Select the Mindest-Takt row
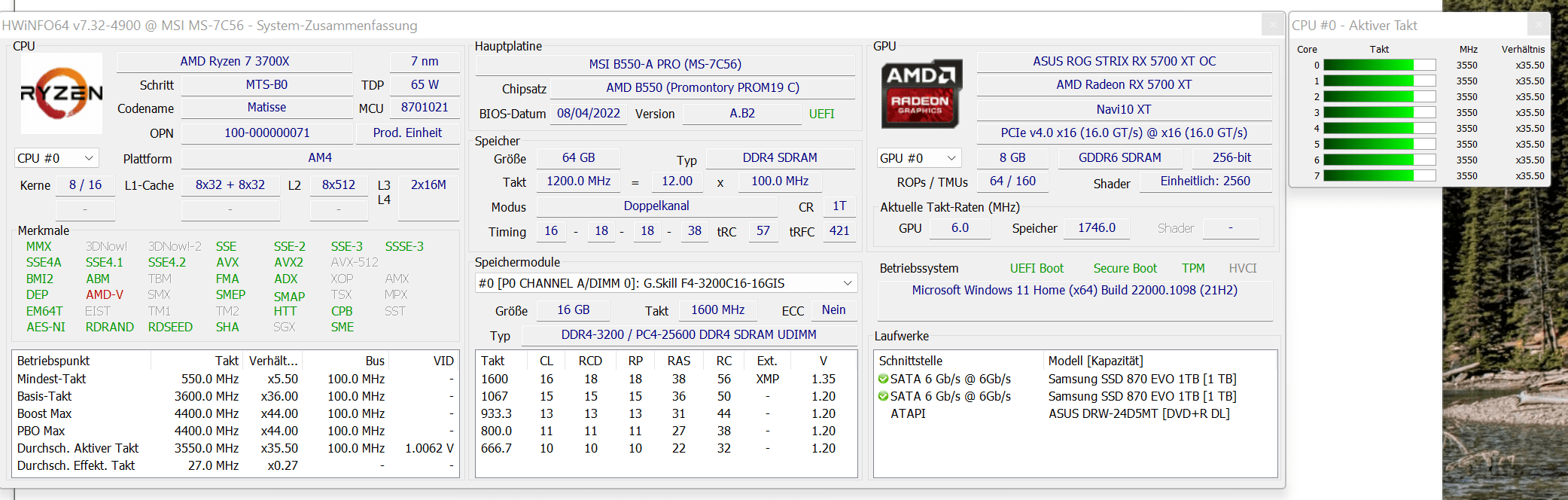The height and width of the screenshot is (500, 1568). point(236,379)
